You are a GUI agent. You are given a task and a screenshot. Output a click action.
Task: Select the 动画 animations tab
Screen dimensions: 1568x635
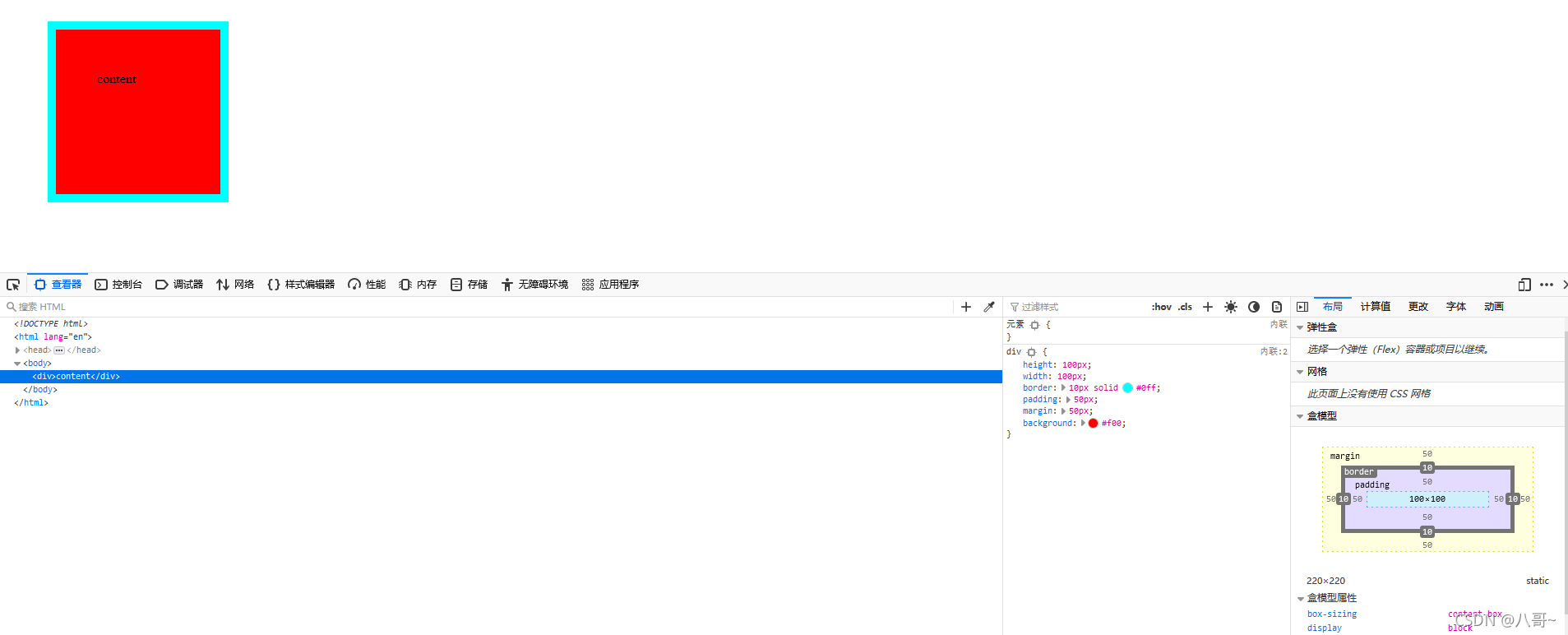tap(1494, 307)
